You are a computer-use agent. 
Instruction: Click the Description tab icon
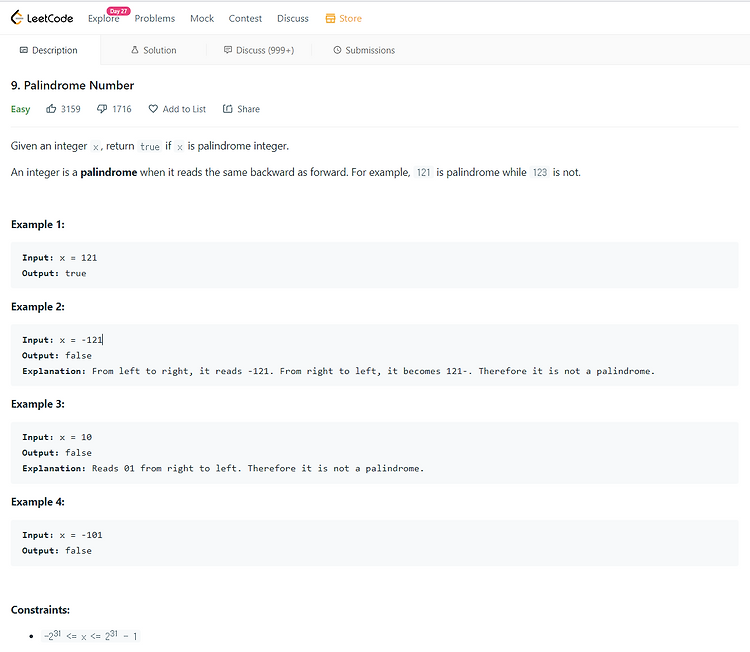[23, 50]
